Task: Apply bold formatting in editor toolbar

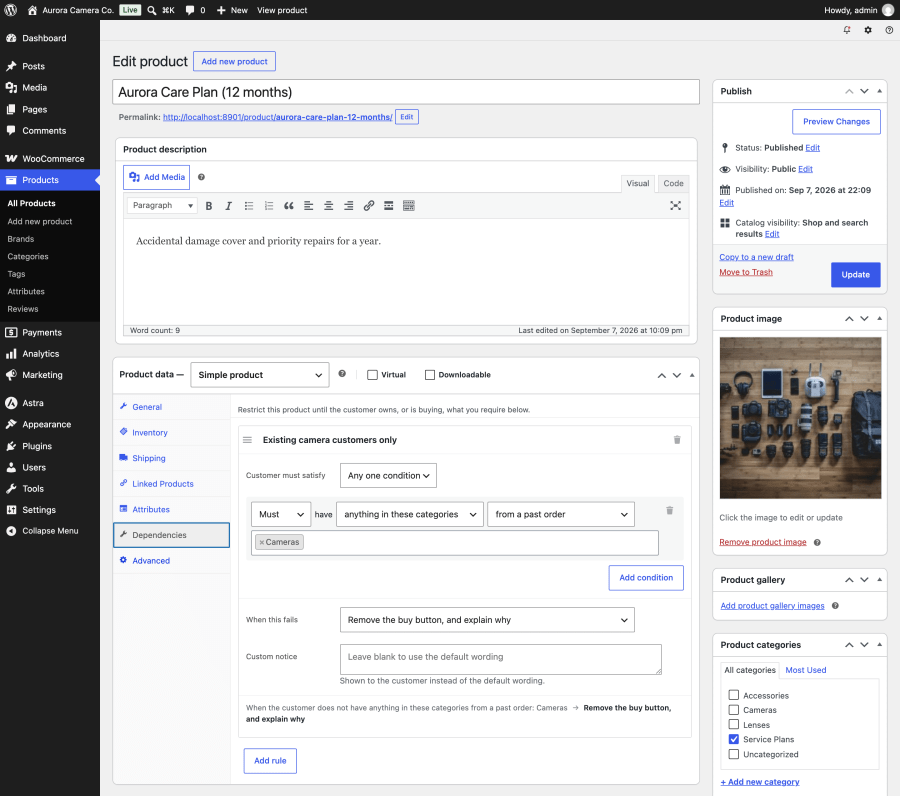Action: click(209, 205)
